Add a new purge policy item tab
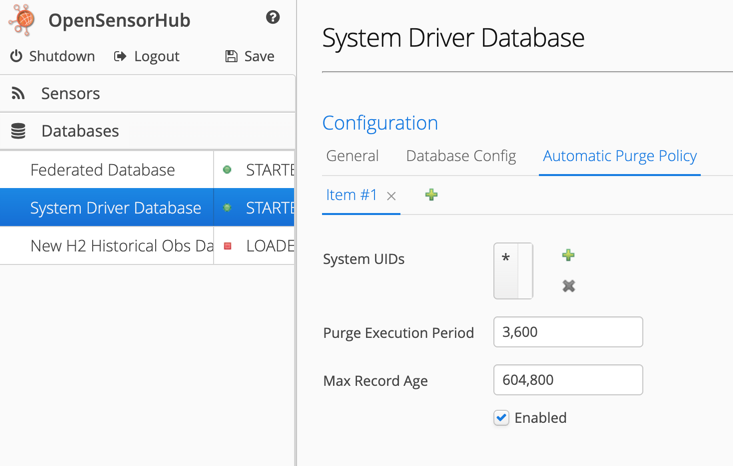Screen dimensions: 733x466 431,195
